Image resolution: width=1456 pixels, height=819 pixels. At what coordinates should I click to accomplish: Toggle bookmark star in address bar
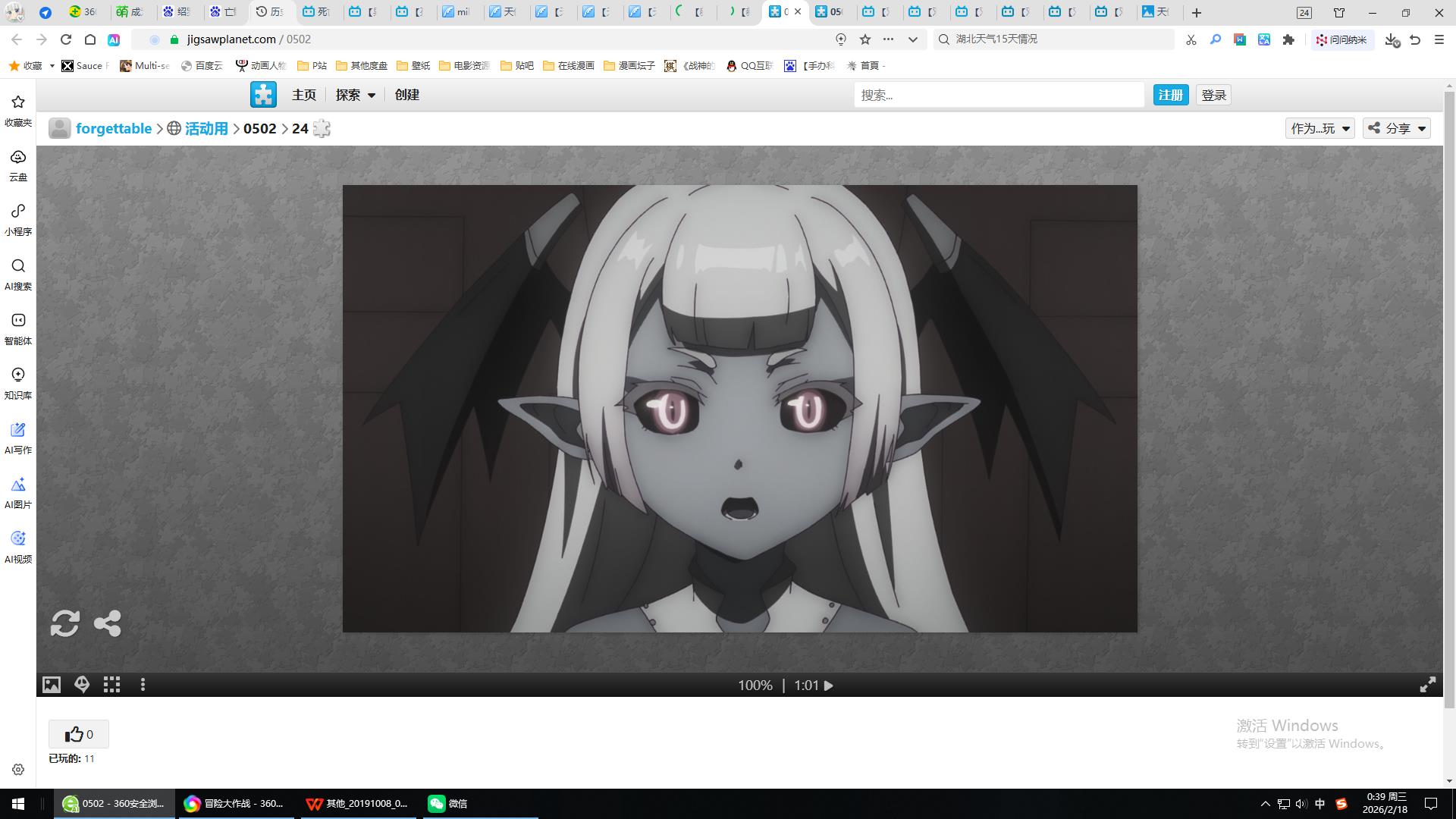coord(864,39)
